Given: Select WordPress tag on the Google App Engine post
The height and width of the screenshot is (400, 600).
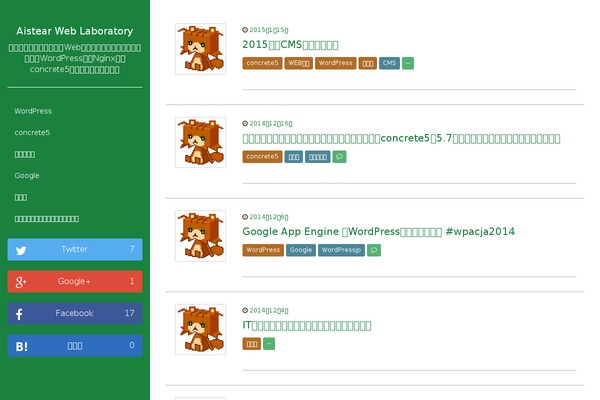Looking at the screenshot, I should [263, 250].
